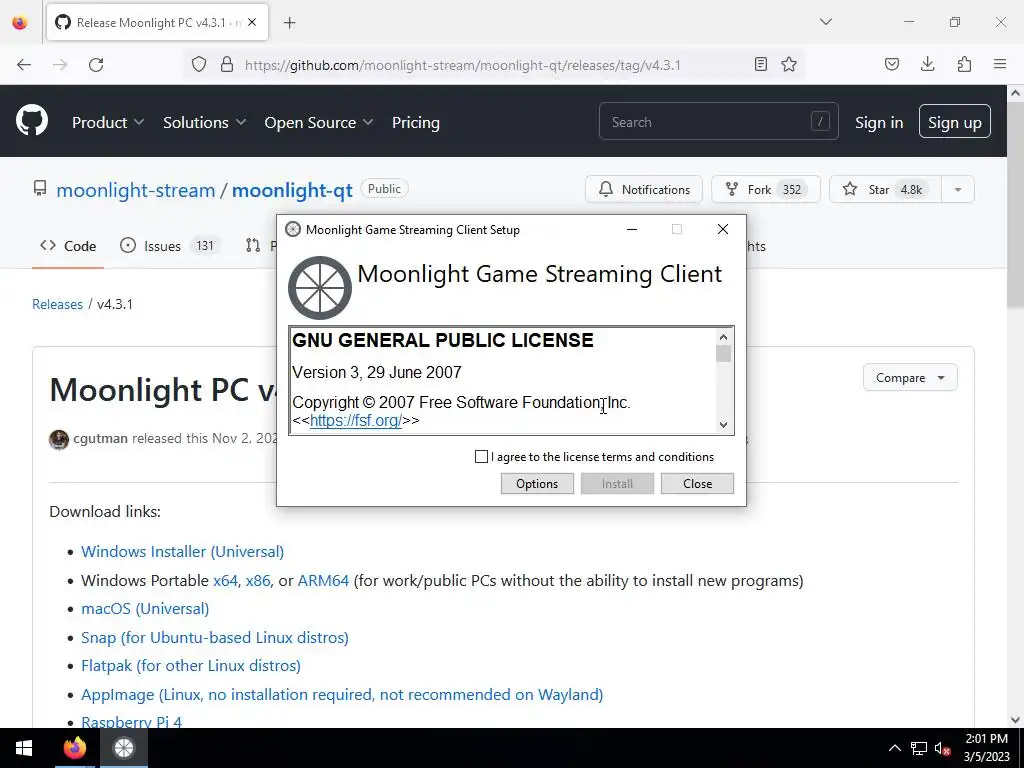1024x768 pixels.
Task: Go back with the browser back arrow
Action: (x=24, y=65)
